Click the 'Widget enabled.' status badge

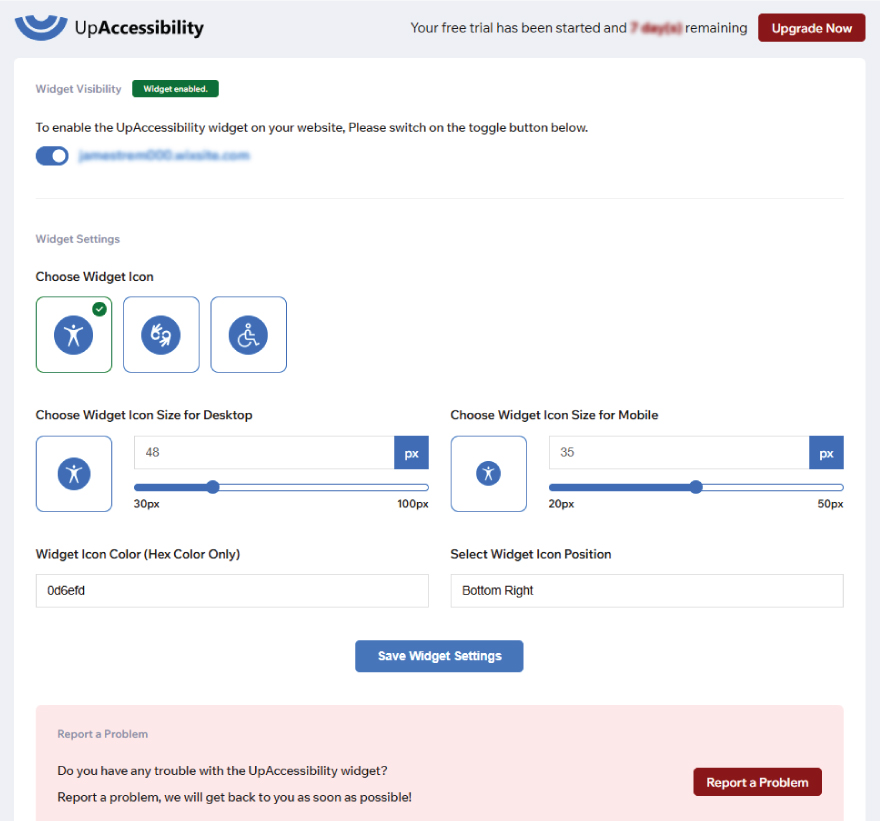[176, 89]
